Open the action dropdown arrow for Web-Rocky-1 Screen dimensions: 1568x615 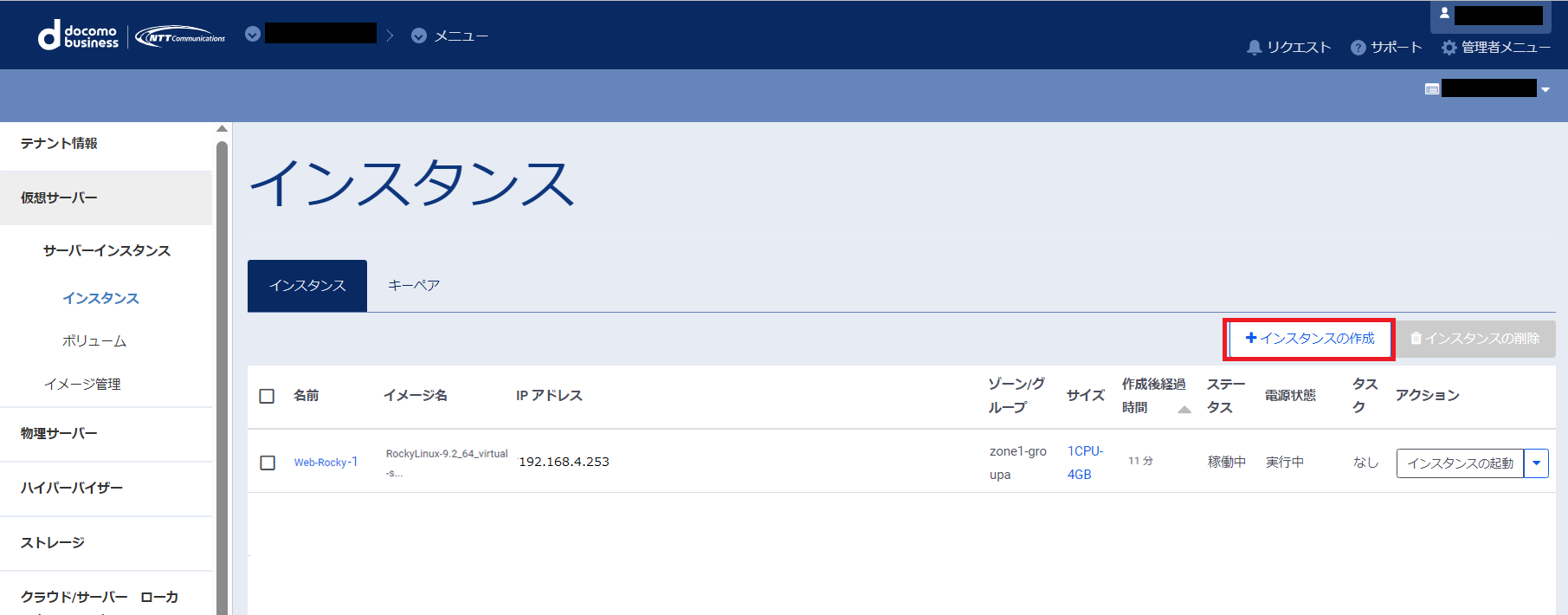[1537, 463]
